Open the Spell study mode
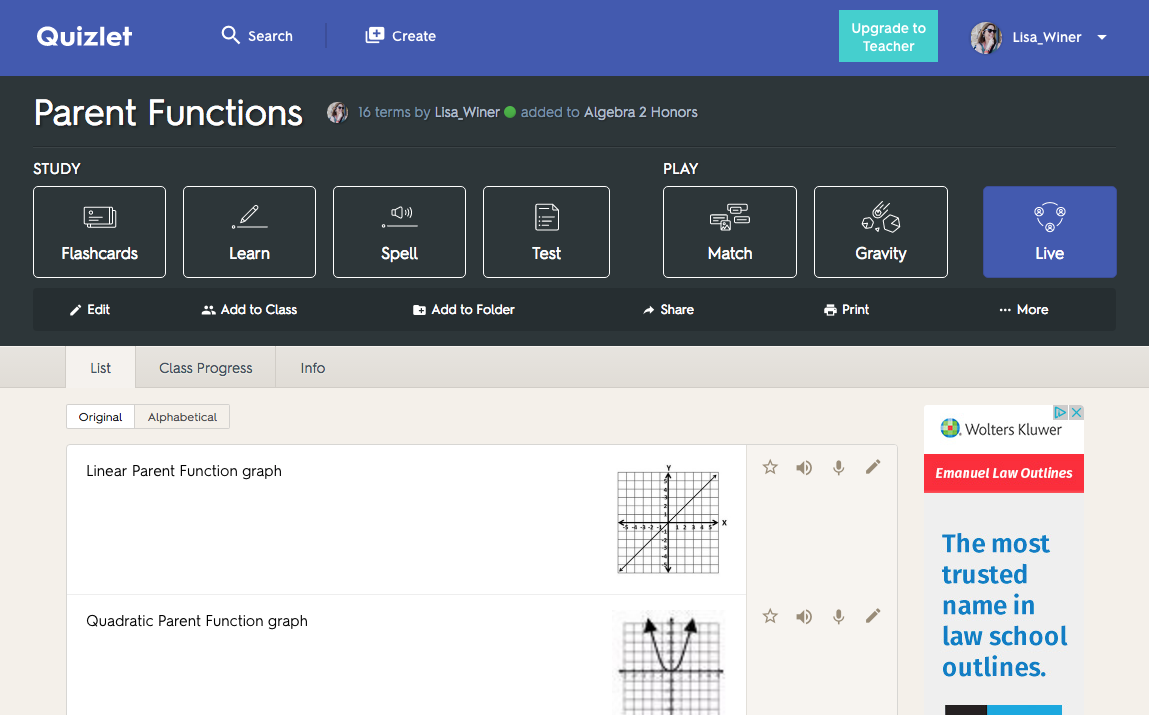1149x715 pixels. click(399, 232)
